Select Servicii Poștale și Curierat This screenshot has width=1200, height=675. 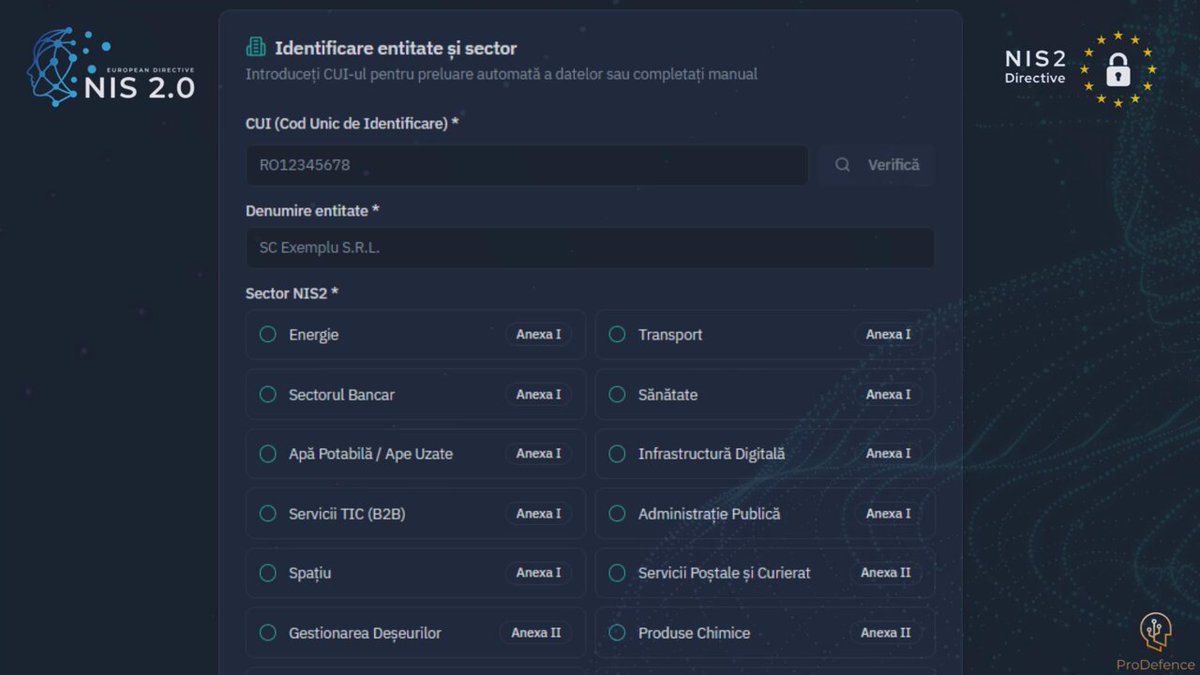[765, 573]
